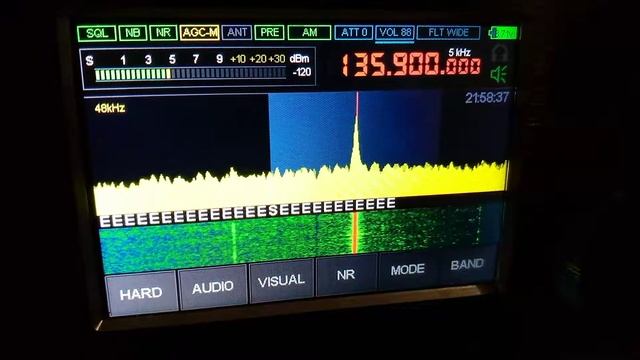Viewport: 640px width, 360px height.
Task: Open the AUDIO settings menu
Action: click(x=213, y=287)
